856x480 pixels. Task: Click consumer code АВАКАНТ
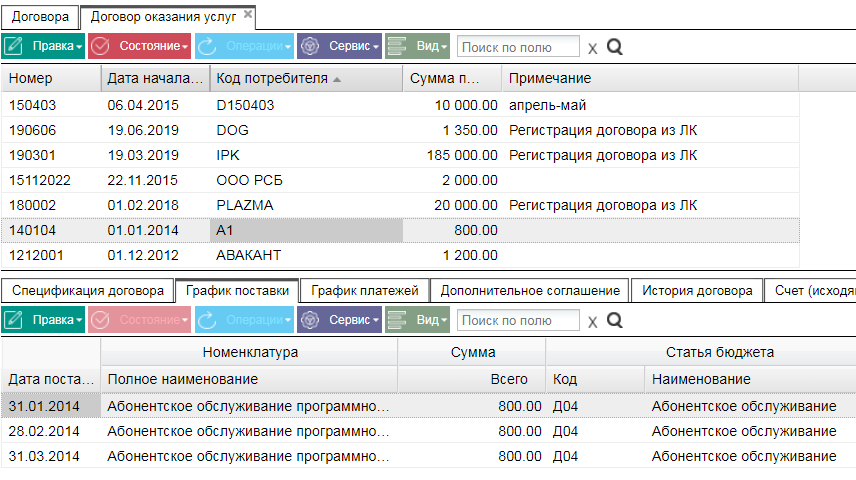pos(248,255)
